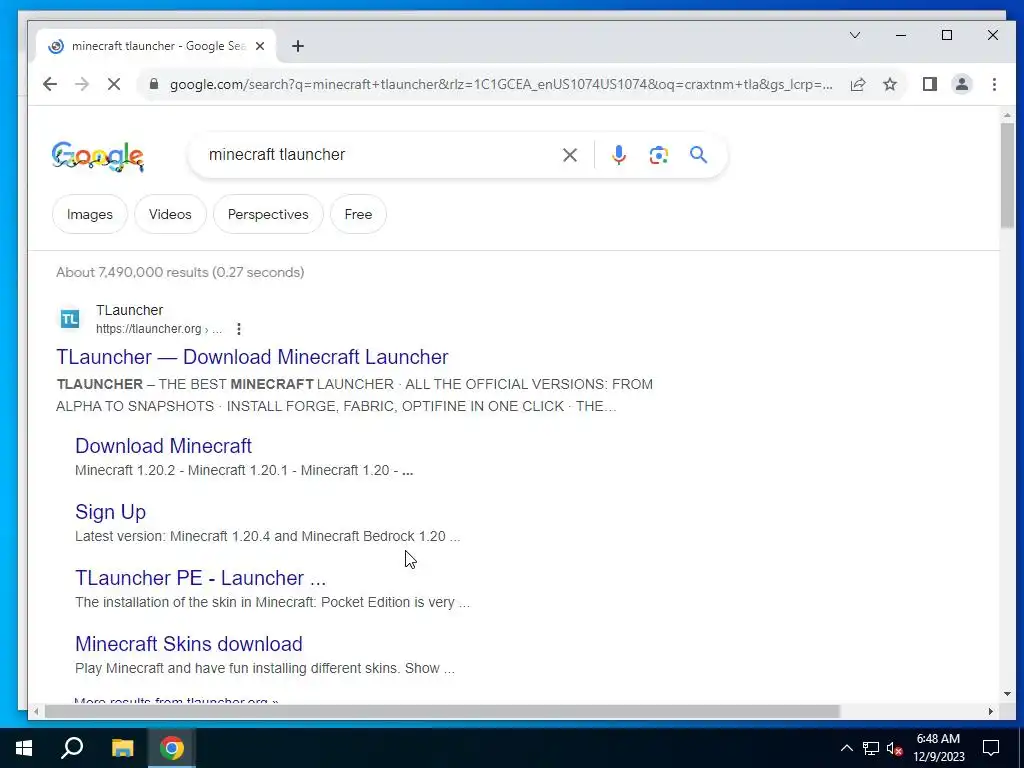The height and width of the screenshot is (768, 1024).
Task: Click the scroll left arrow
Action: pyautogui.click(x=37, y=711)
